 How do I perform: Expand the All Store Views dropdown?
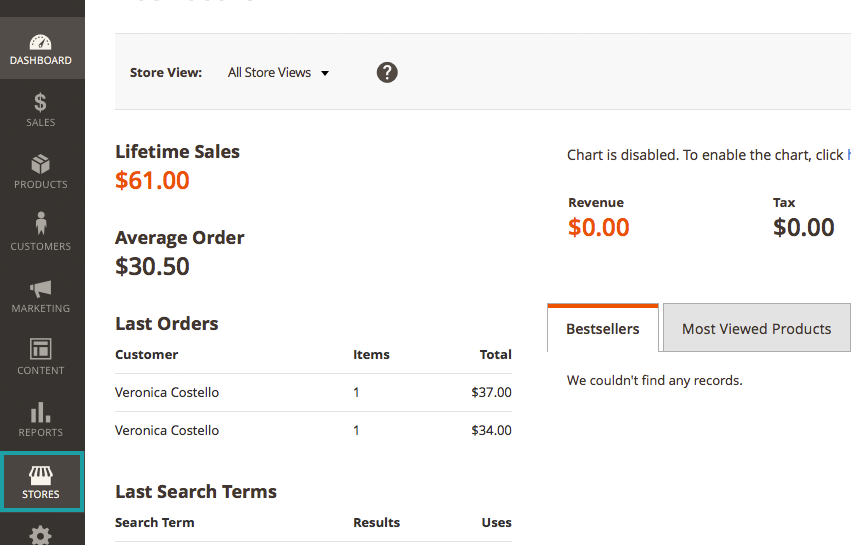click(x=278, y=73)
